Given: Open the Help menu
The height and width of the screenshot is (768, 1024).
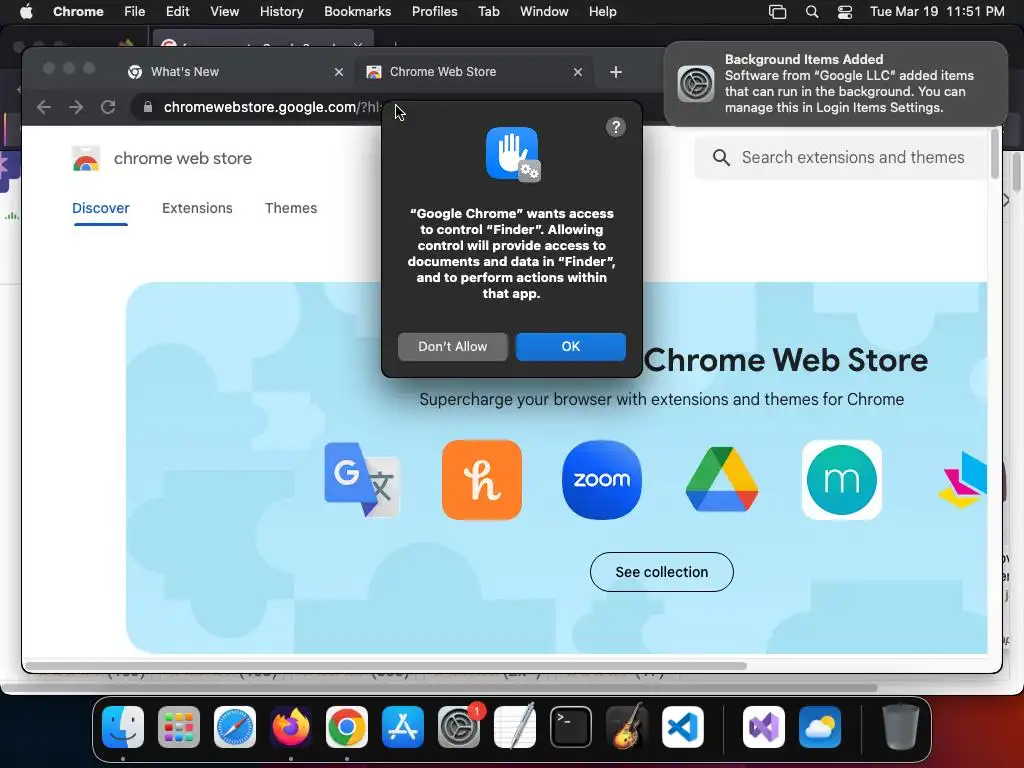Looking at the screenshot, I should coord(602,12).
